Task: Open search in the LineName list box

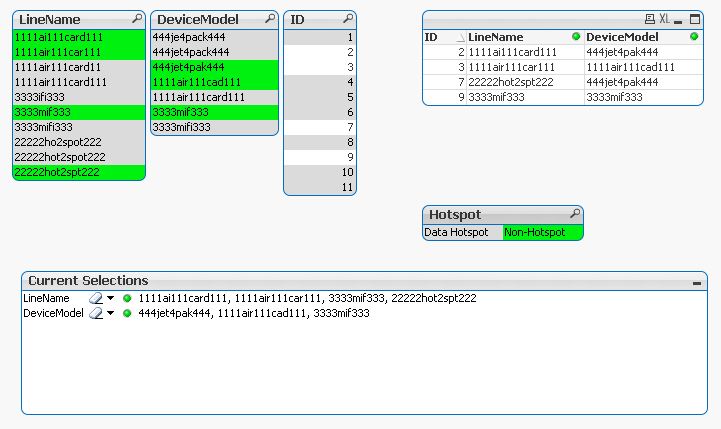Action: [137, 19]
